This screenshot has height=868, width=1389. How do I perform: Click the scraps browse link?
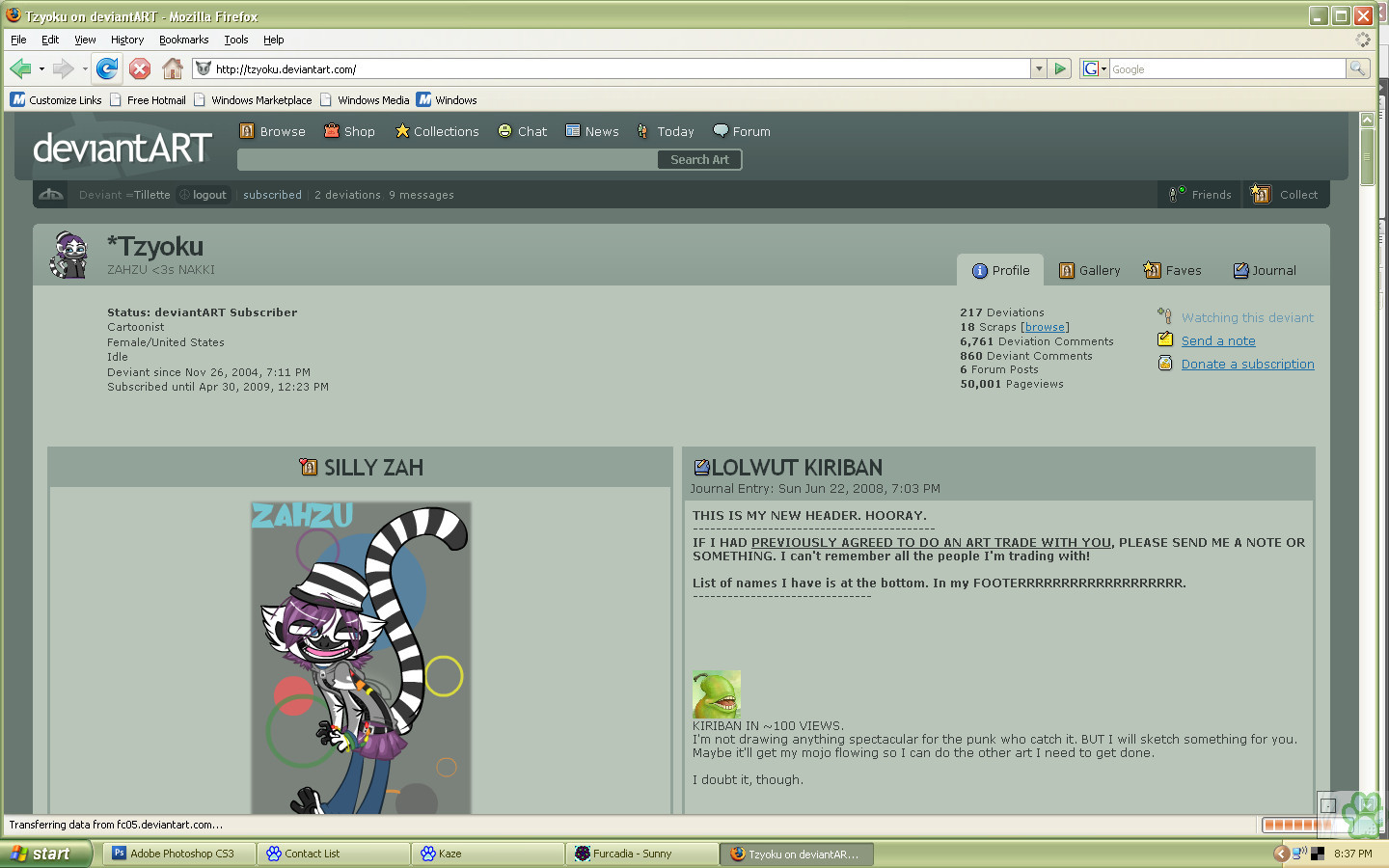tap(1045, 327)
